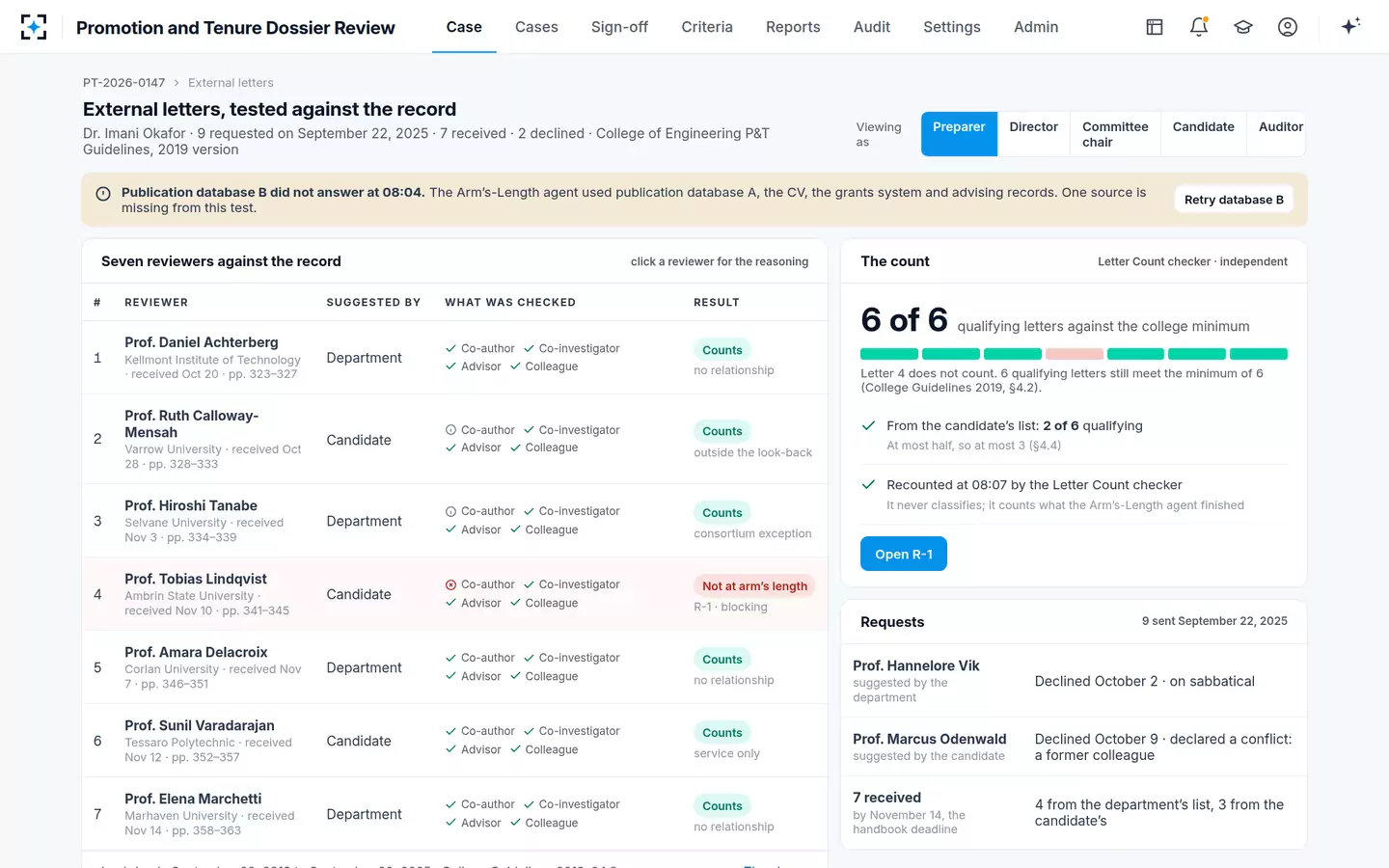Open the user account icon
Image resolution: width=1389 pixels, height=868 pixels.
1288,27
